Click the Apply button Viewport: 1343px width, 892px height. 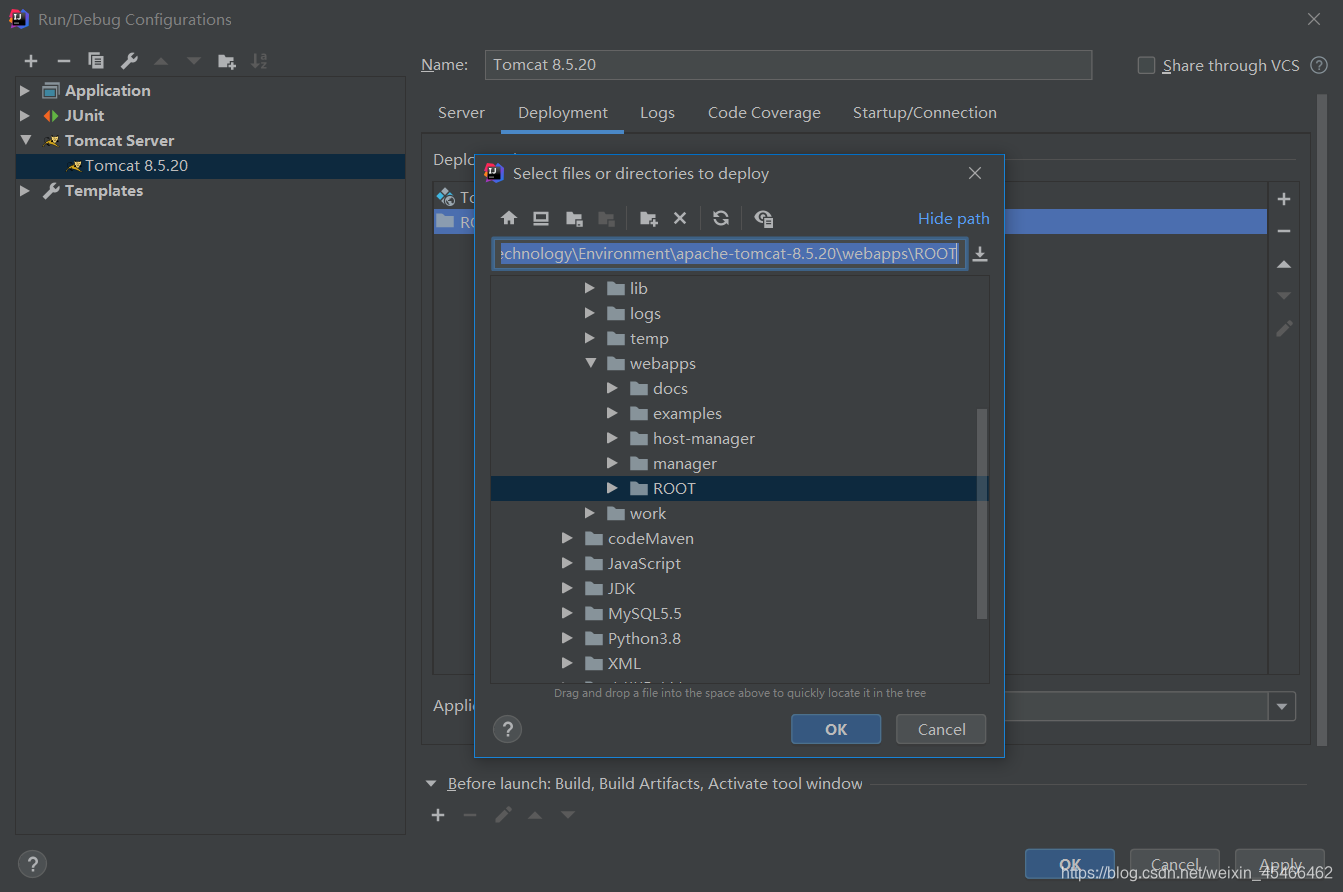(x=1280, y=864)
